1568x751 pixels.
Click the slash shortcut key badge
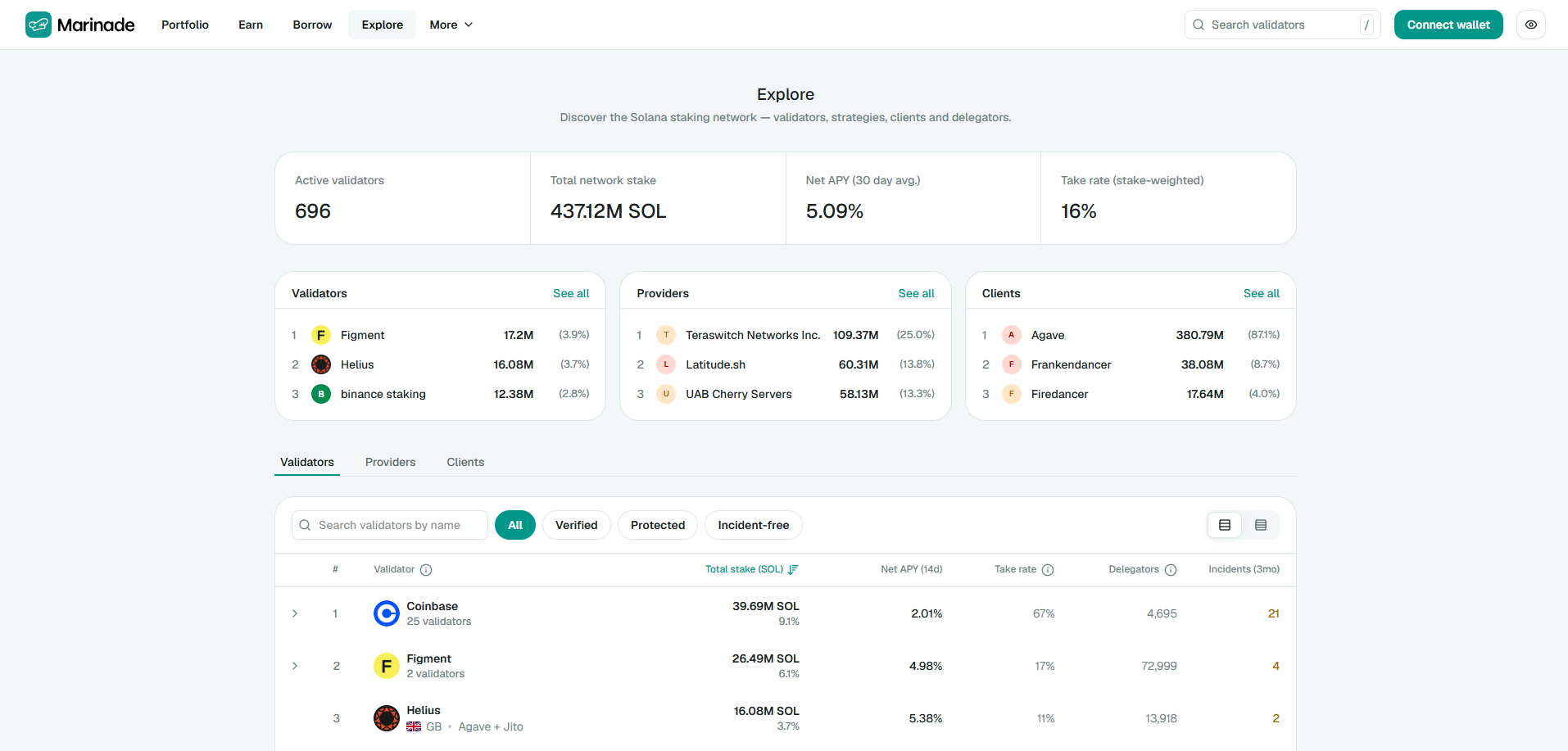point(1366,25)
